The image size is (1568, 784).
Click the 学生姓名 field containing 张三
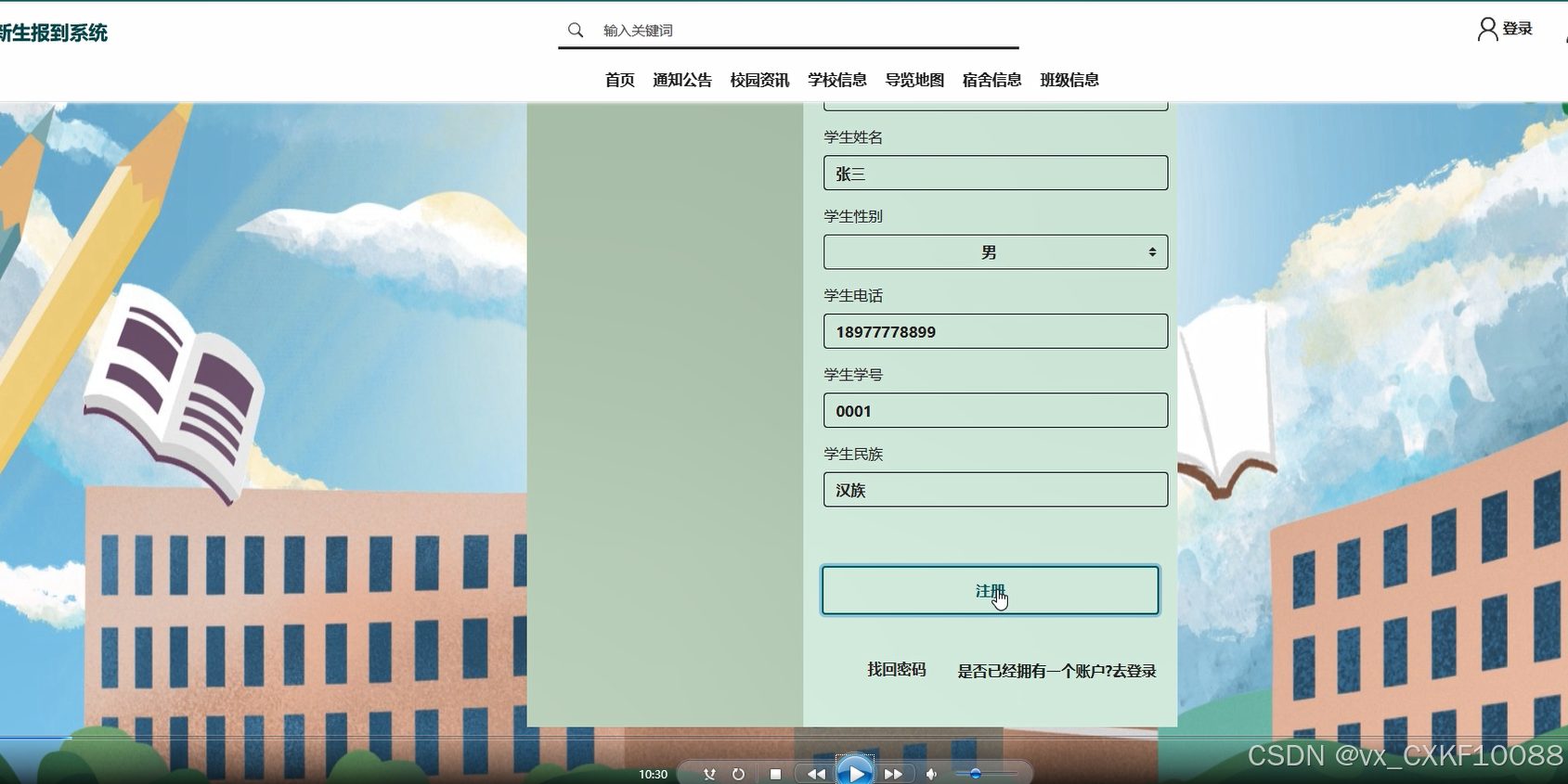click(x=995, y=173)
